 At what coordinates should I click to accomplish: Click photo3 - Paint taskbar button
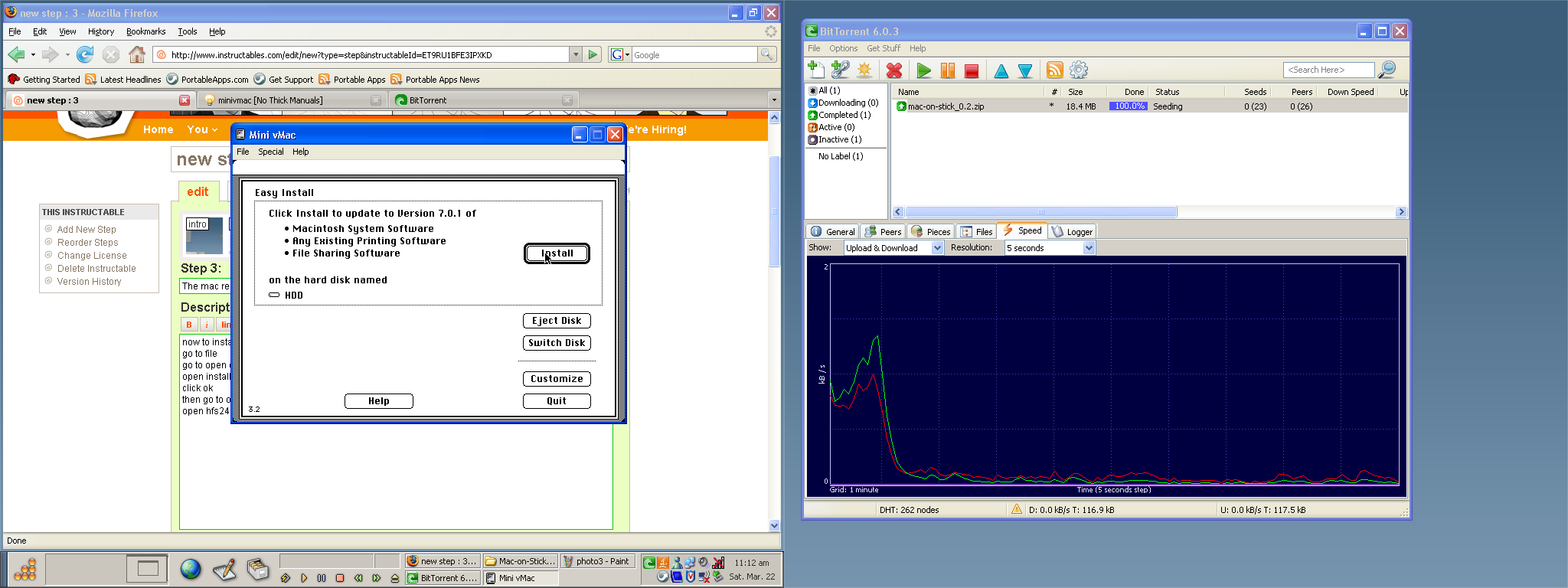597,561
